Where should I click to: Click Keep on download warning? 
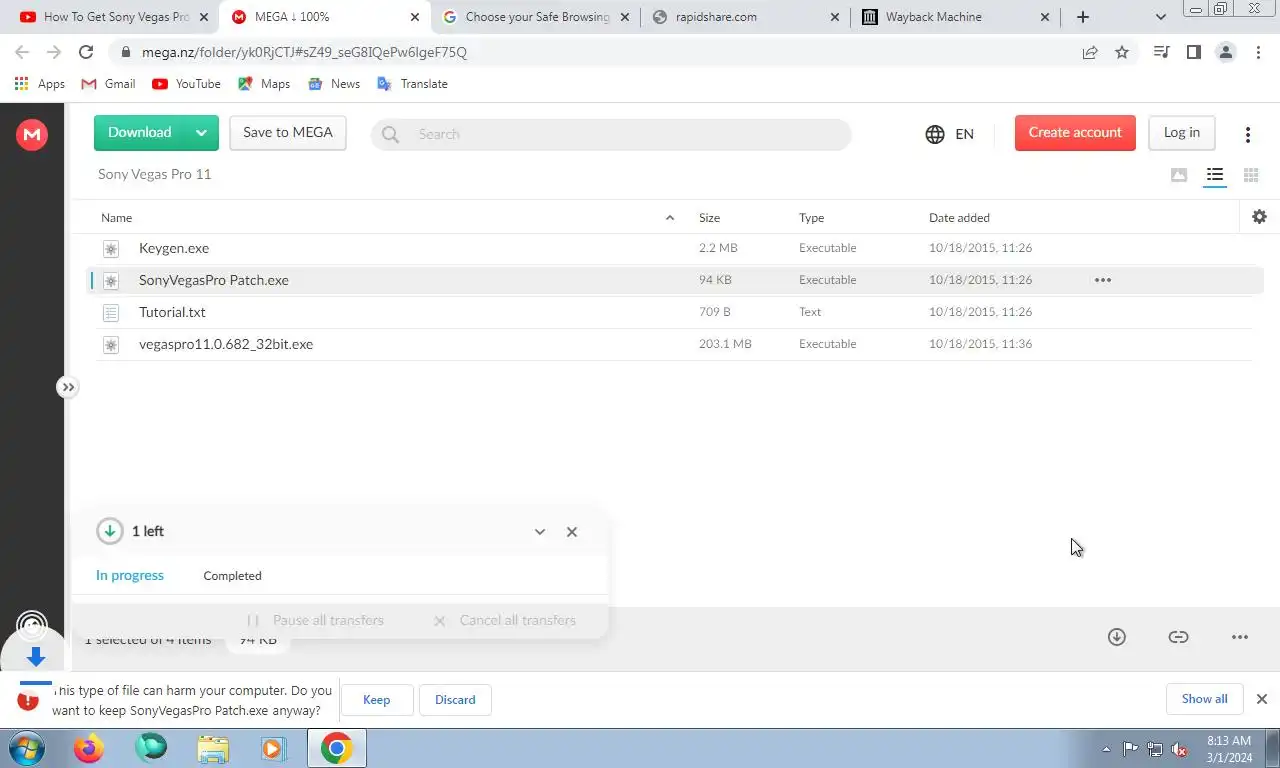(377, 700)
